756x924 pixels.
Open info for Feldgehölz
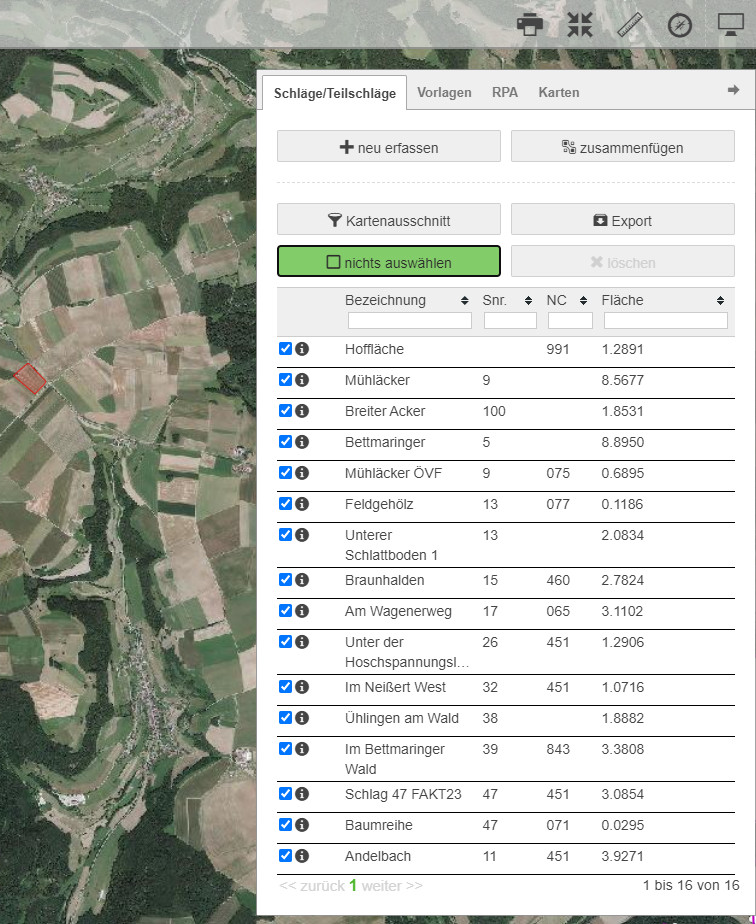(x=302, y=504)
